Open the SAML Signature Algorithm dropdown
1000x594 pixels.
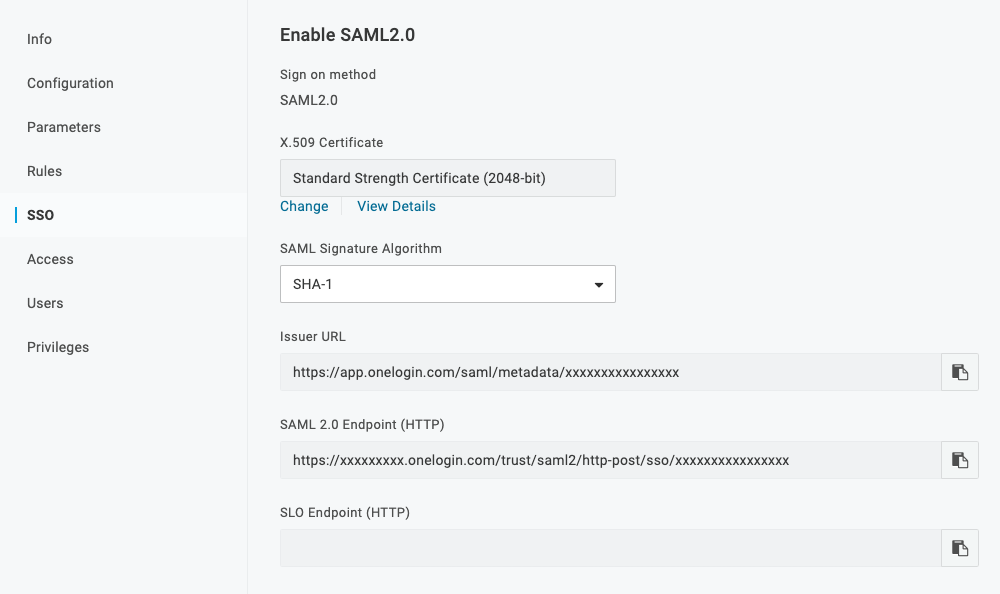pos(447,284)
